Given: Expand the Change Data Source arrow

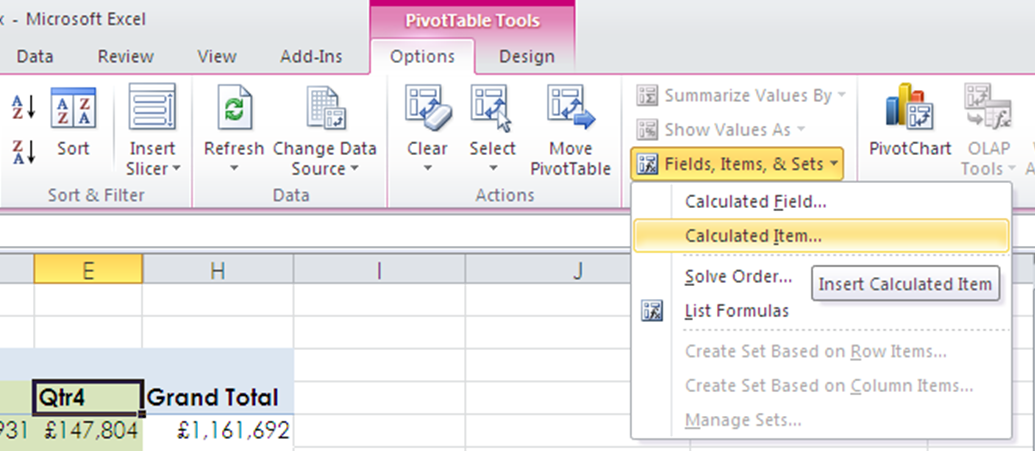Looking at the screenshot, I should [354, 169].
